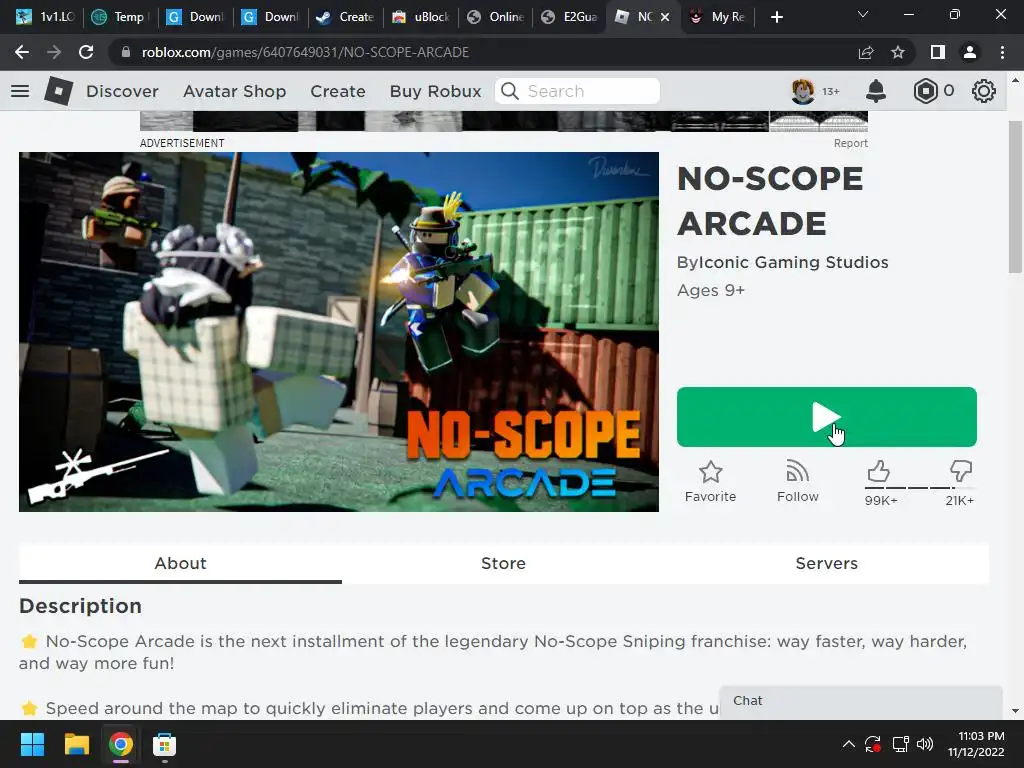Open Microsoft Store from taskbar
This screenshot has width=1024, height=768.
[164, 744]
